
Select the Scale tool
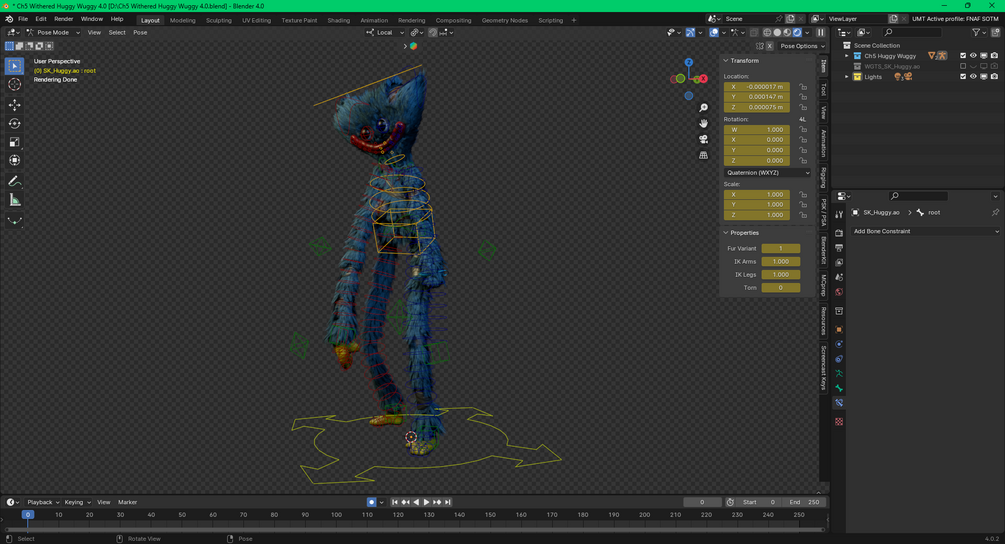15,142
